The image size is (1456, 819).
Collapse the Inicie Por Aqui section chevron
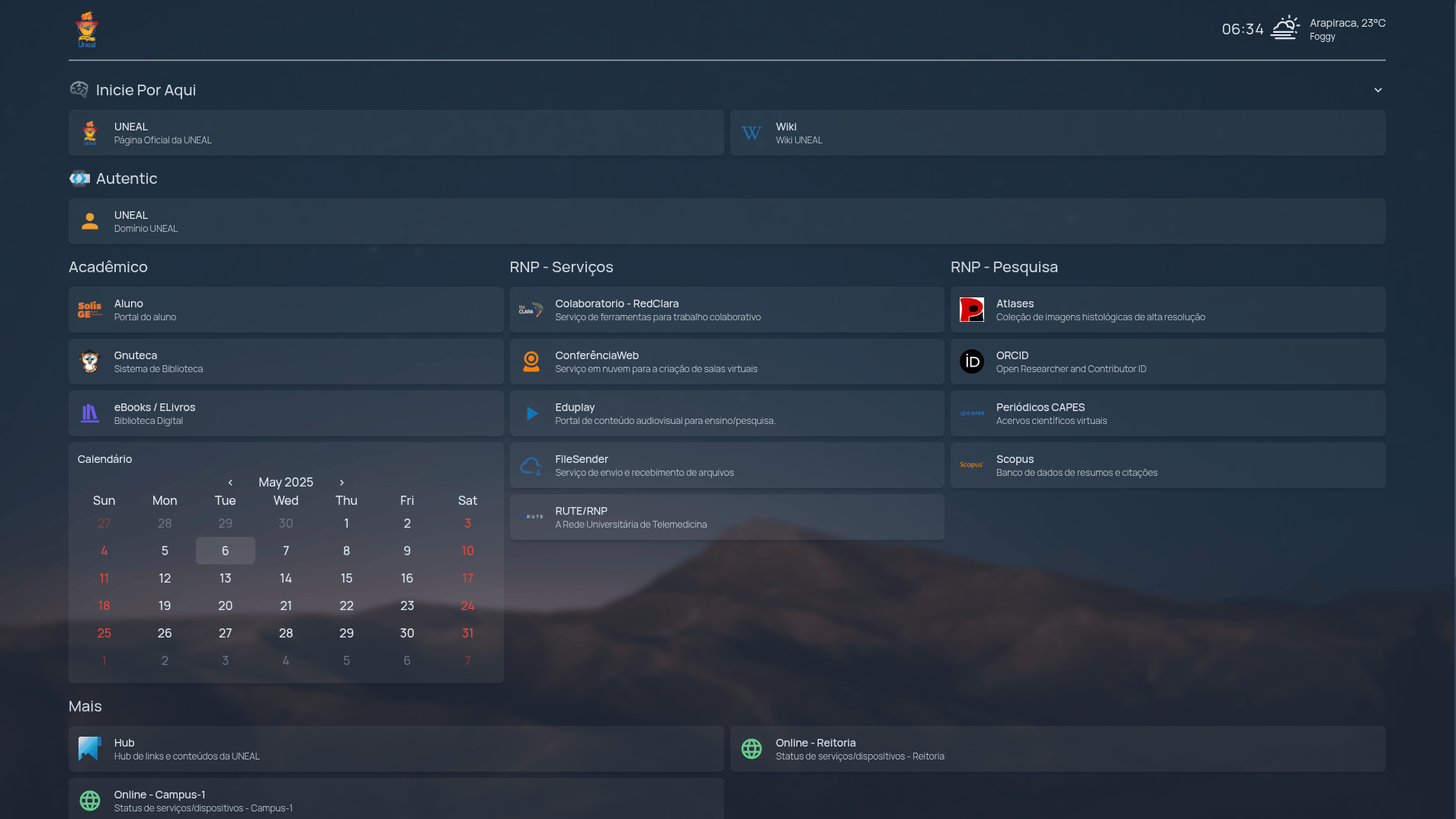tap(1377, 90)
